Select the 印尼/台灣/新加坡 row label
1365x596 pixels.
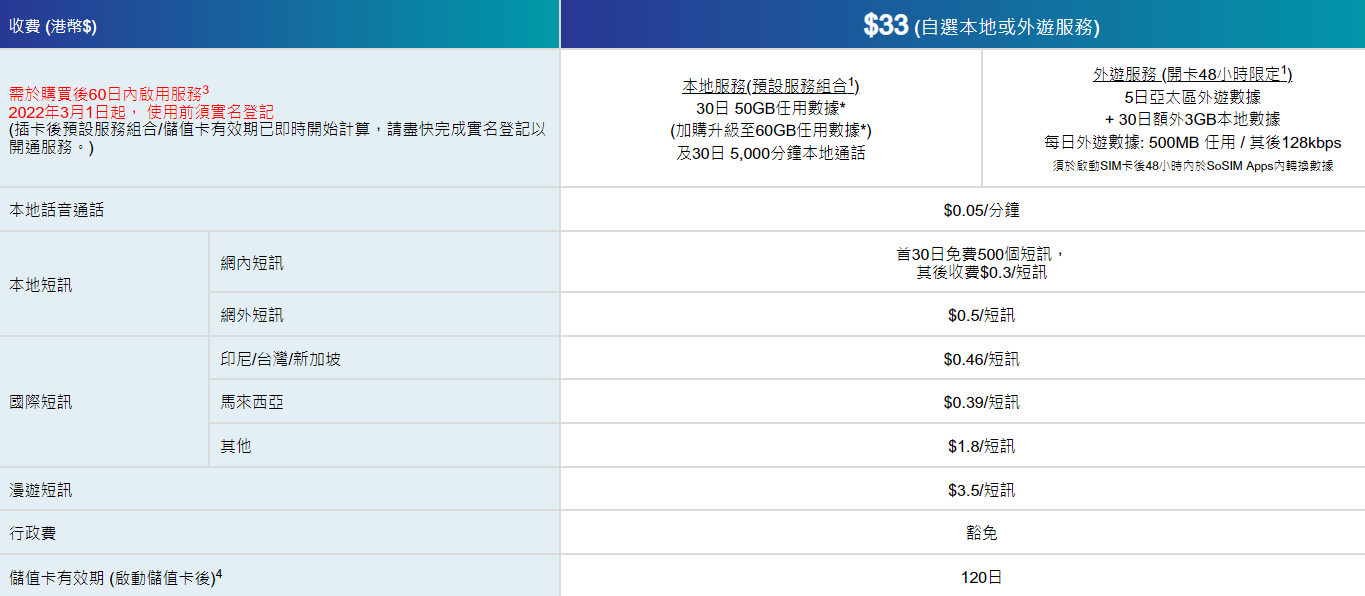point(281,359)
